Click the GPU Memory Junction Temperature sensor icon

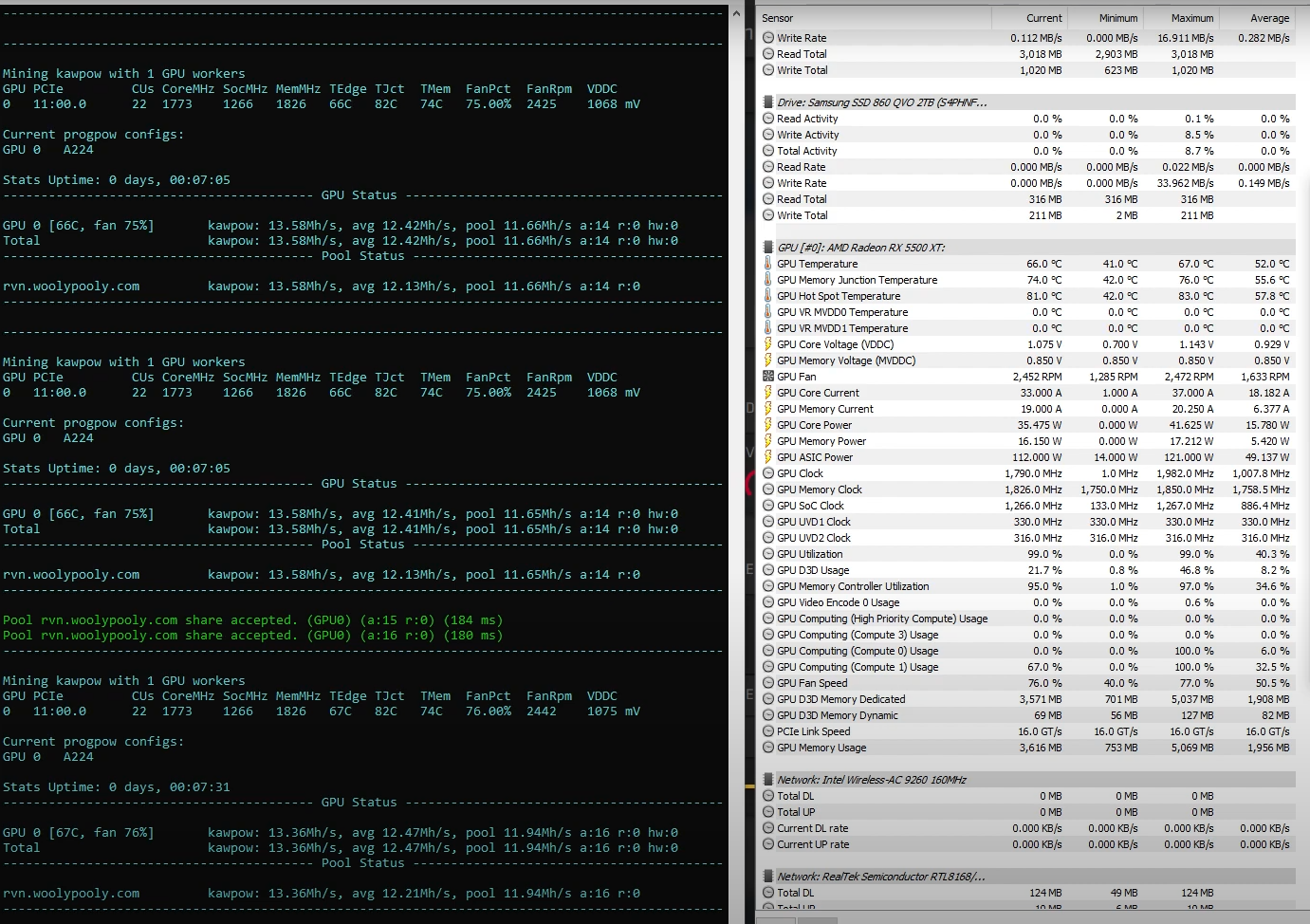click(768, 280)
